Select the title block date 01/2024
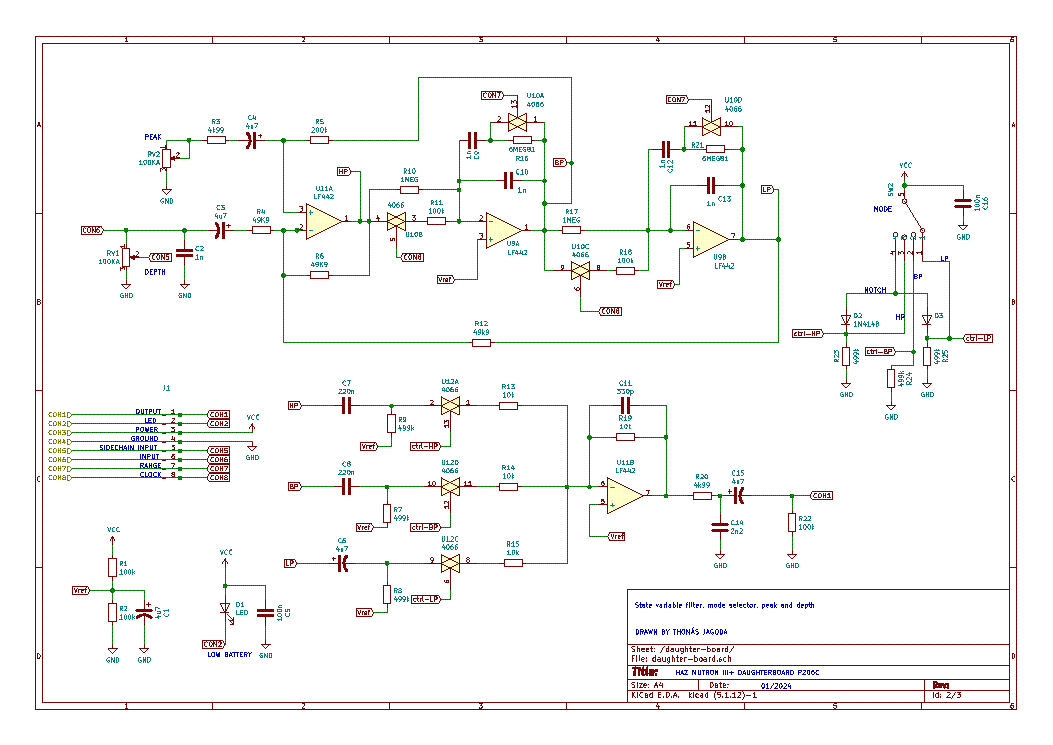This screenshot has width=1053, height=745. (x=776, y=686)
